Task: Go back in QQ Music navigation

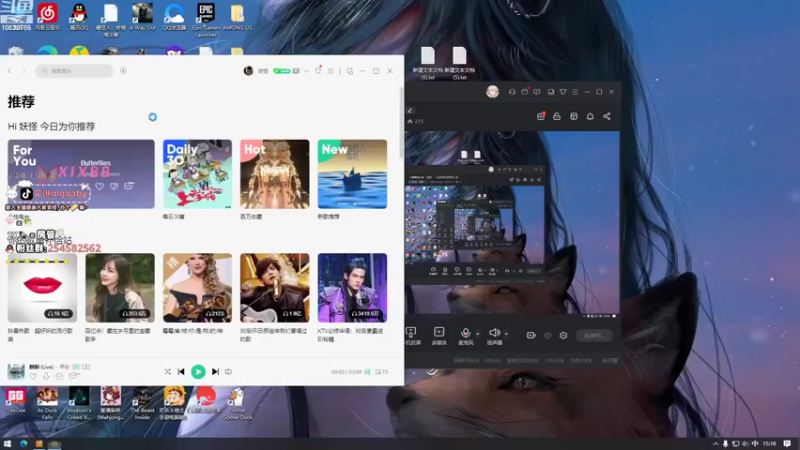Action: (x=10, y=71)
